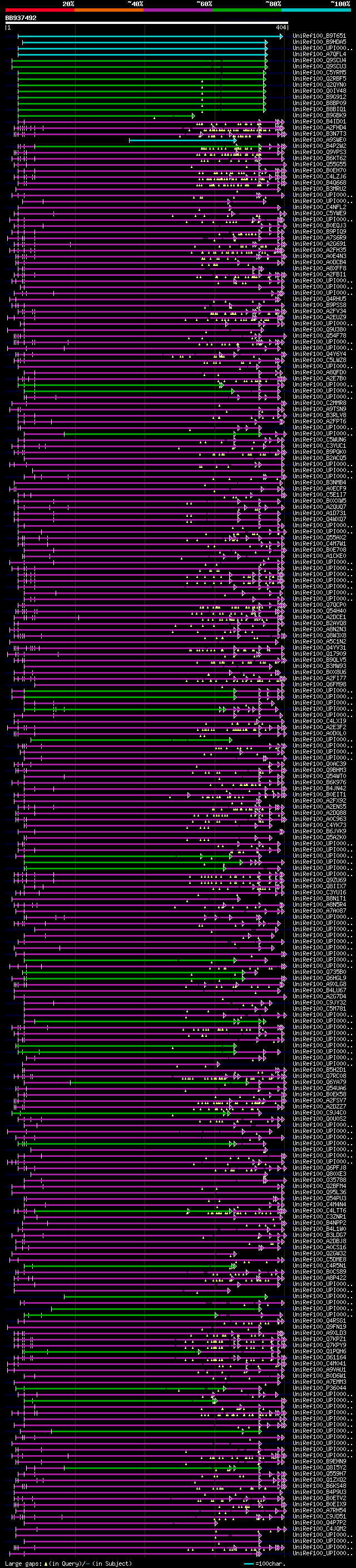Click the UniRef100_C4JQM2 label

(x=319, y=1529)
